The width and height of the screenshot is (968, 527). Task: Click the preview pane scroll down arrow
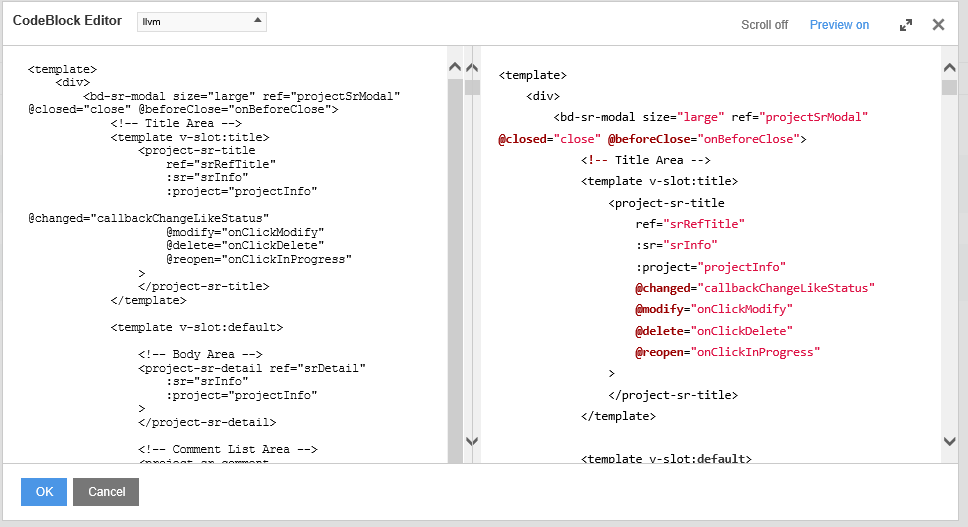(949, 441)
